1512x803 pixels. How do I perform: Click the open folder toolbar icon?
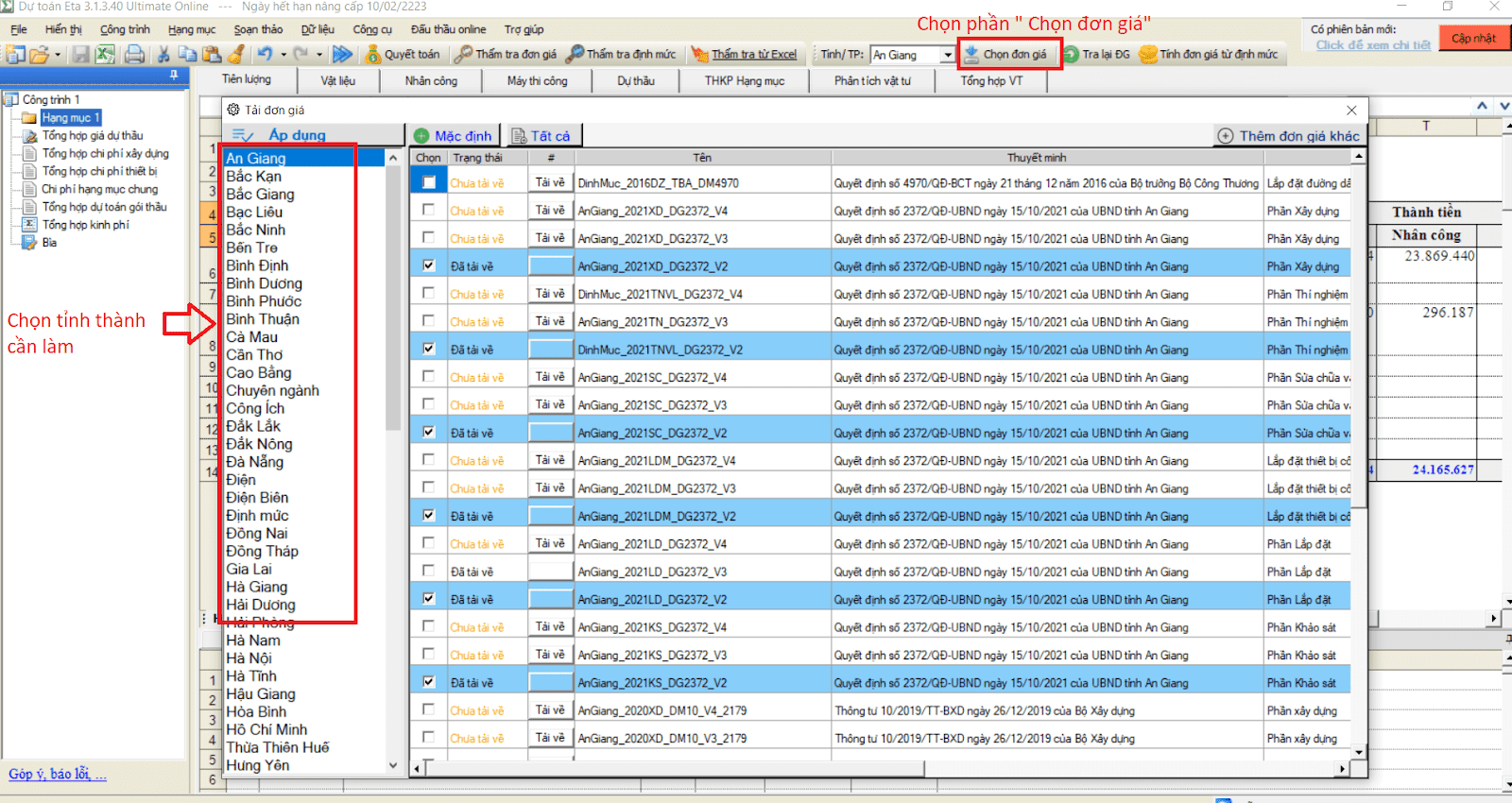tap(39, 55)
